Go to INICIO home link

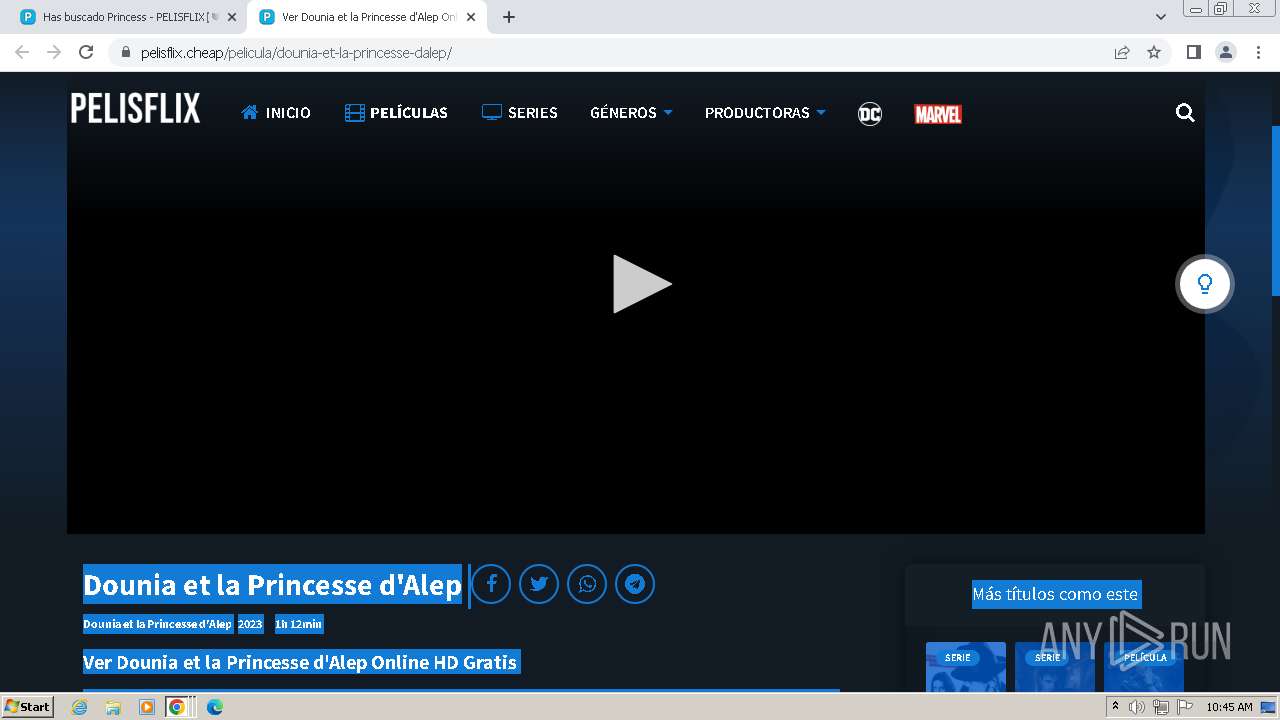click(x=276, y=113)
